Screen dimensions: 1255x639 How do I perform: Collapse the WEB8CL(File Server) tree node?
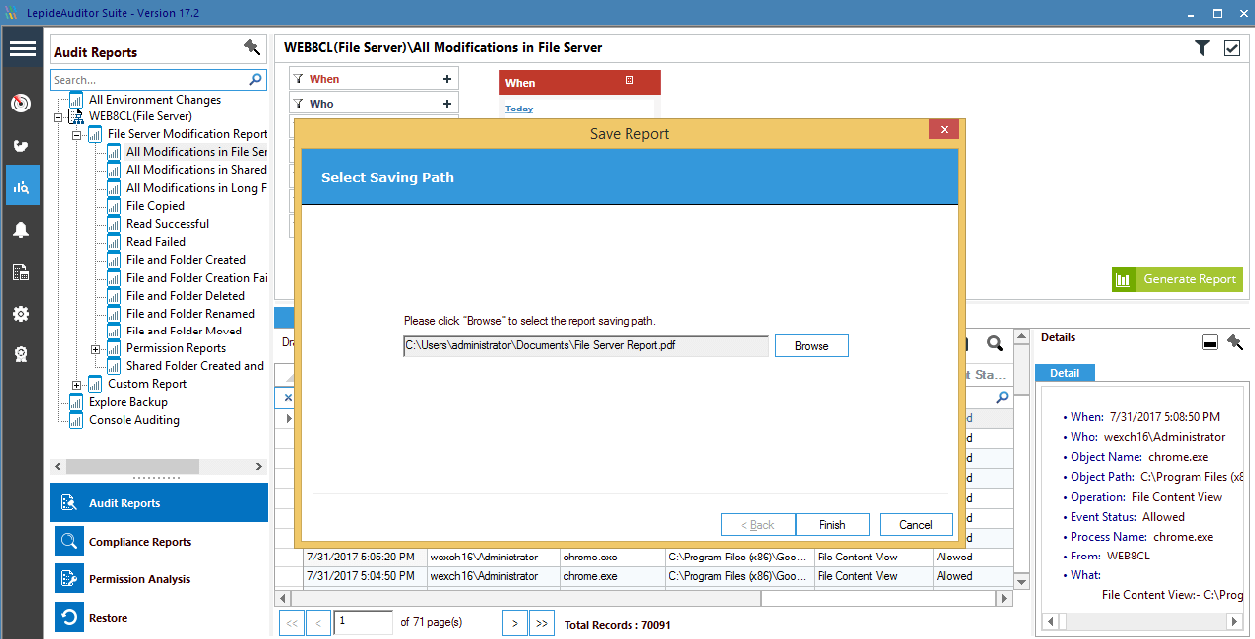coord(58,116)
